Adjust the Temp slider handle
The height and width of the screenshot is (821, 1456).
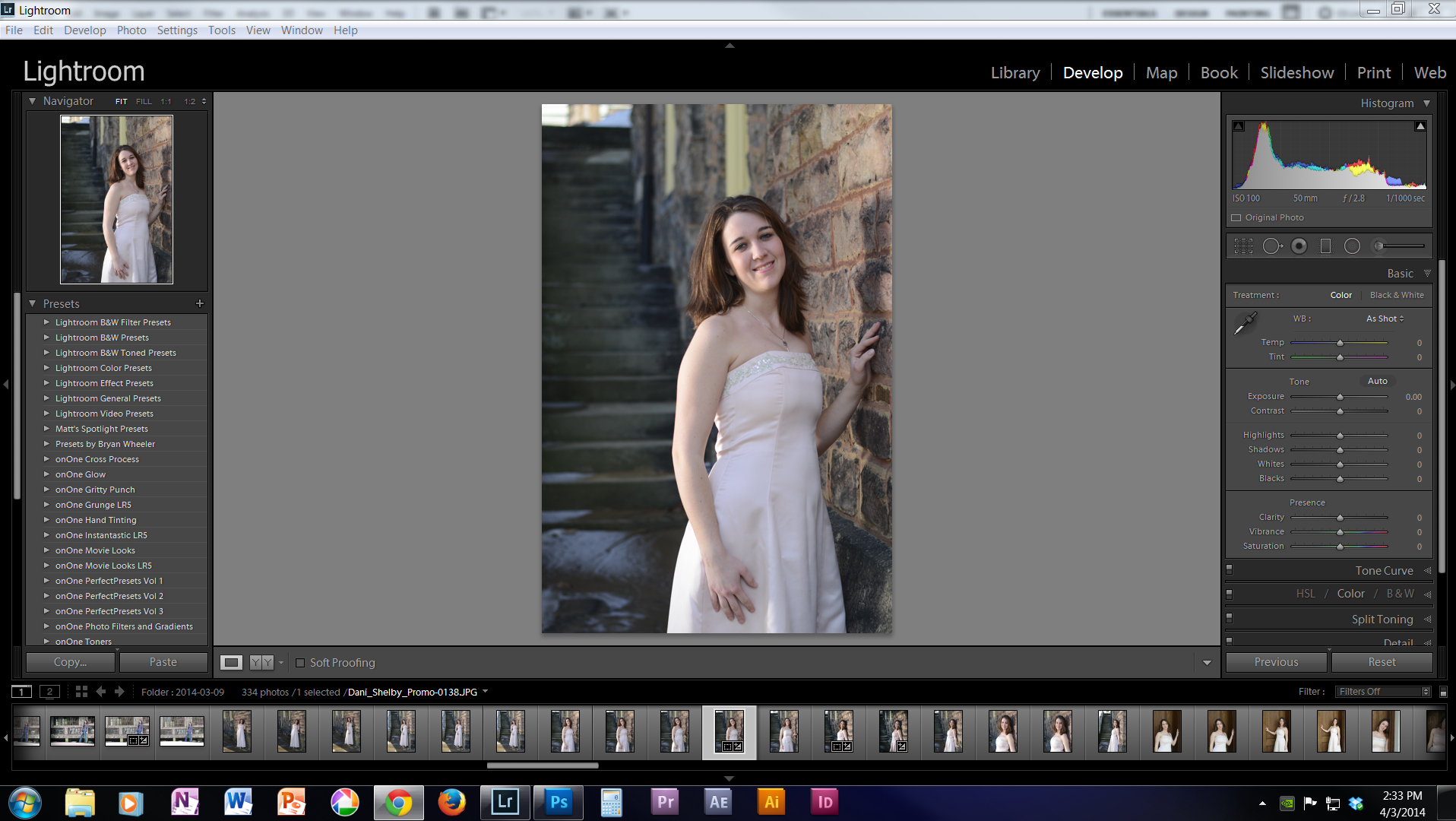(1340, 343)
